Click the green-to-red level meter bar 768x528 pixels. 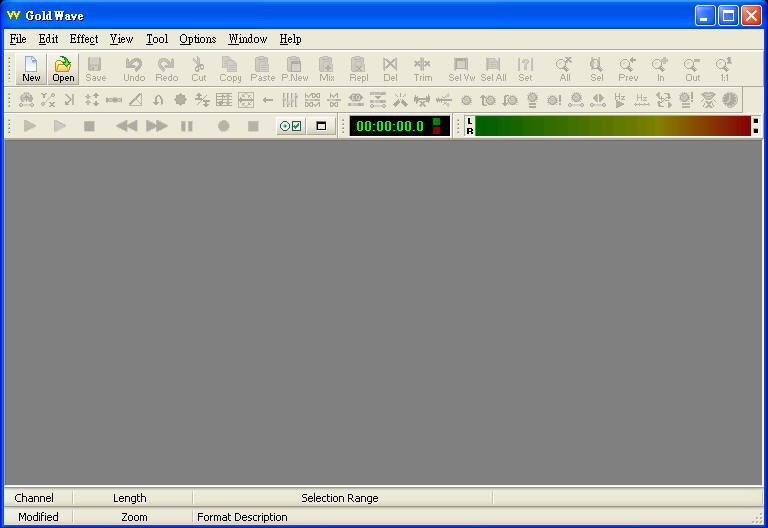(x=612, y=126)
